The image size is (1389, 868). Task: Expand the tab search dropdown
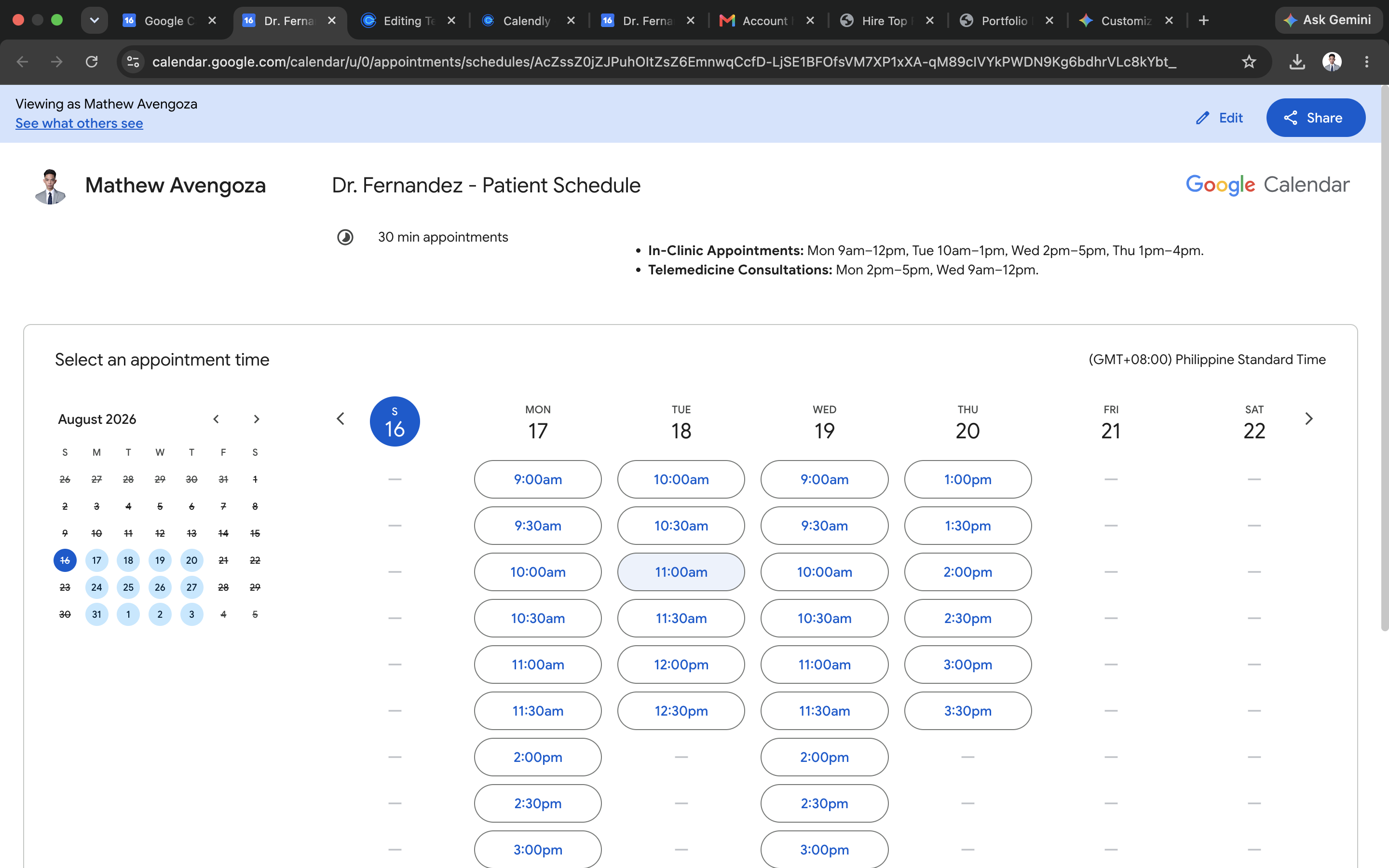[94, 20]
